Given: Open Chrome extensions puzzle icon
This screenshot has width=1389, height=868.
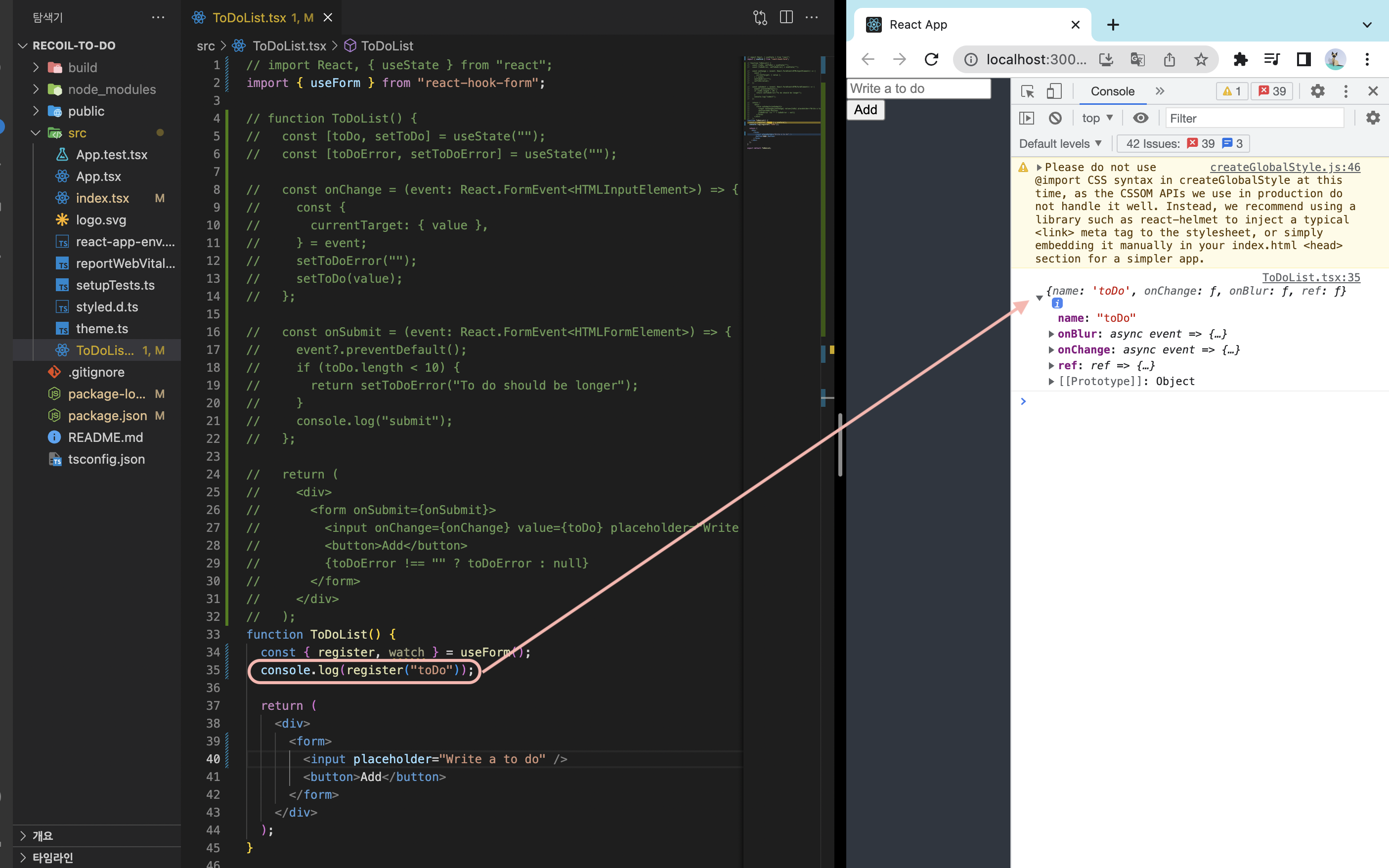Looking at the screenshot, I should (1240, 59).
